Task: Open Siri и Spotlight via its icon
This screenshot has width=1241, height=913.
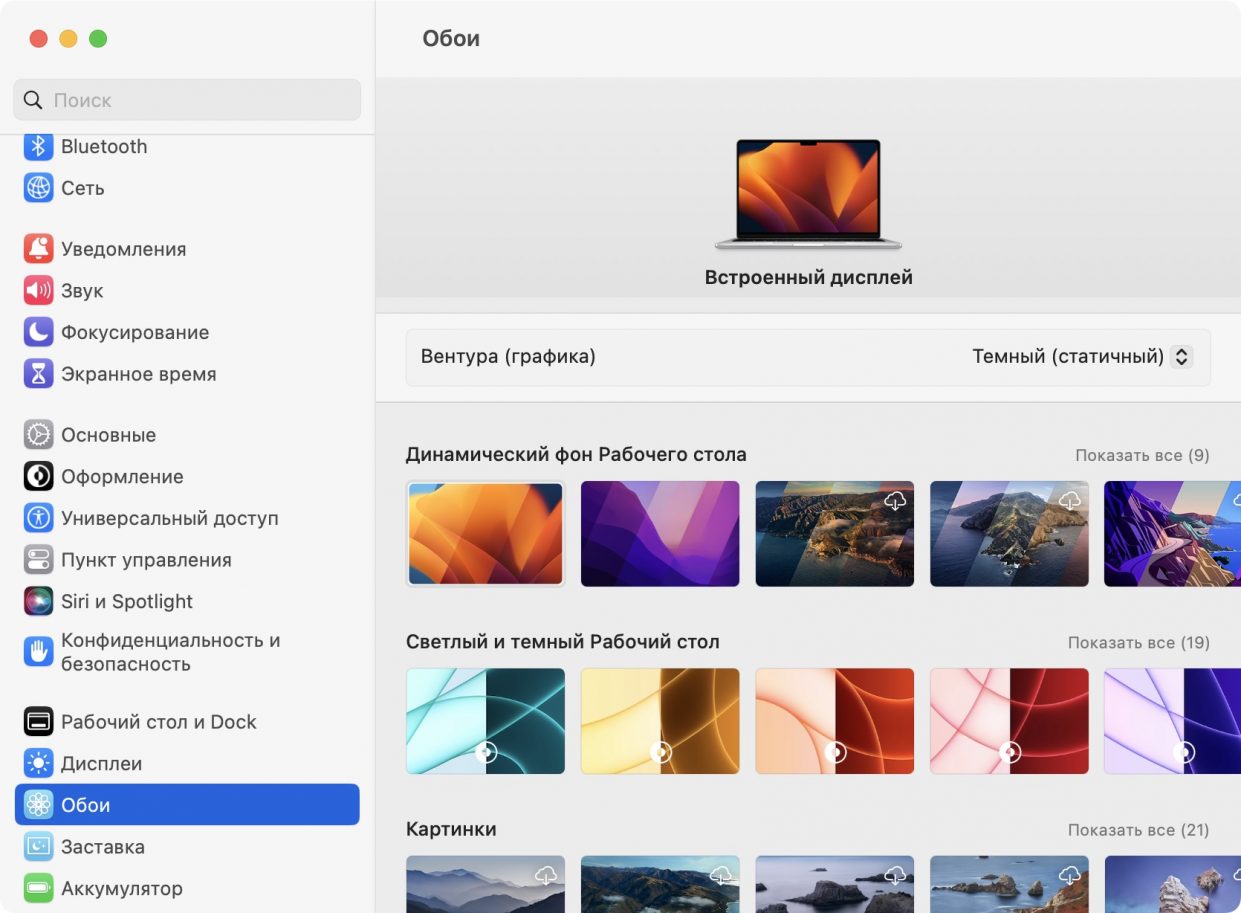Action: 38,601
